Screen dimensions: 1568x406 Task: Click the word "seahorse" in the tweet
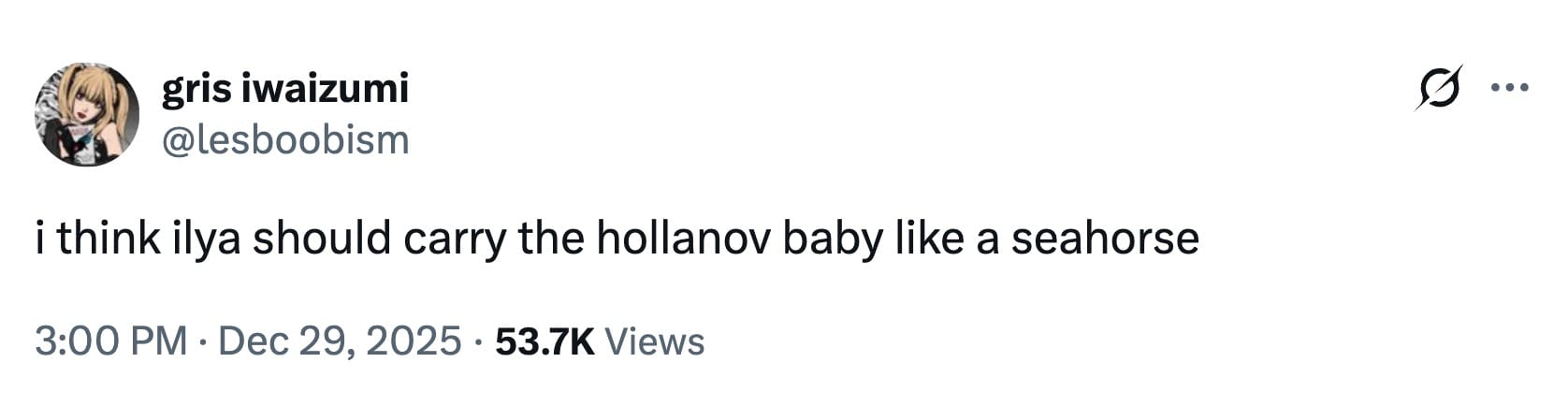[1104, 239]
